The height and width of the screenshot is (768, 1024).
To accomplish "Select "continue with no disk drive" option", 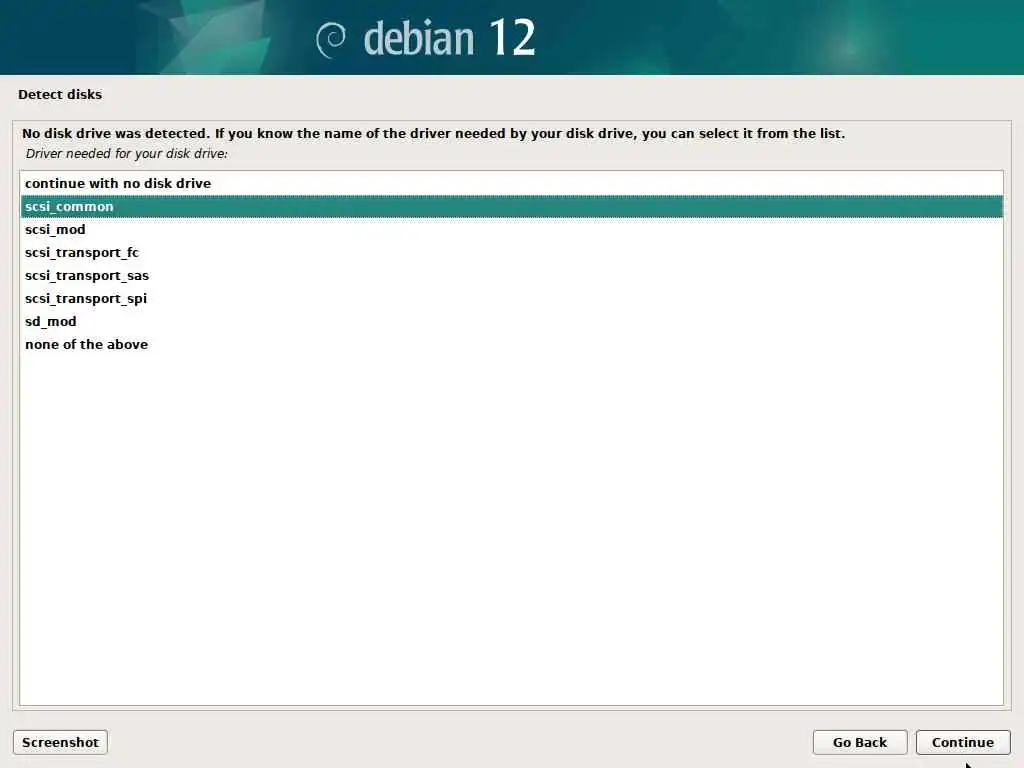I will coord(511,184).
